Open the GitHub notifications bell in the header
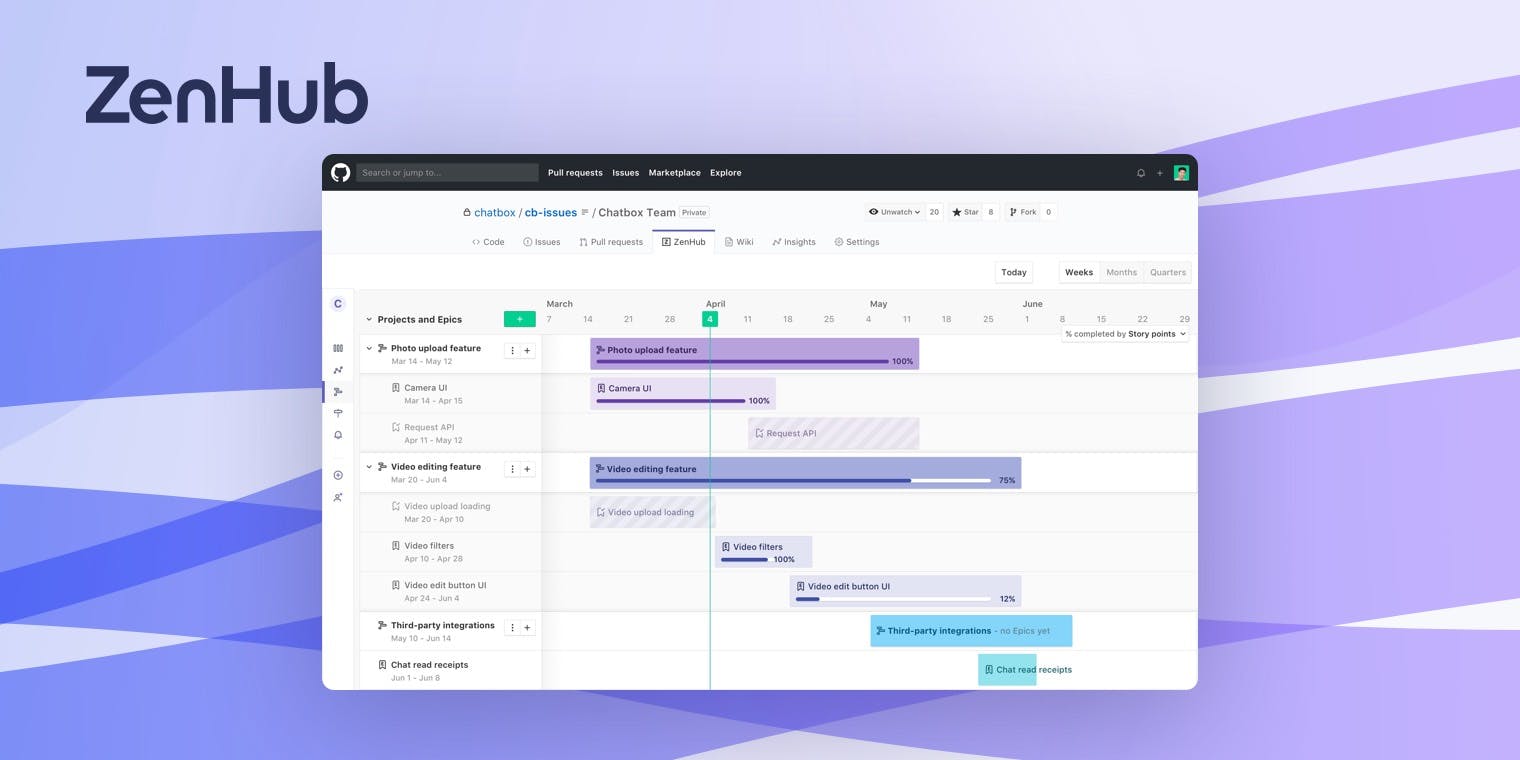Screen dimensions: 1520x760 (x=1141, y=173)
